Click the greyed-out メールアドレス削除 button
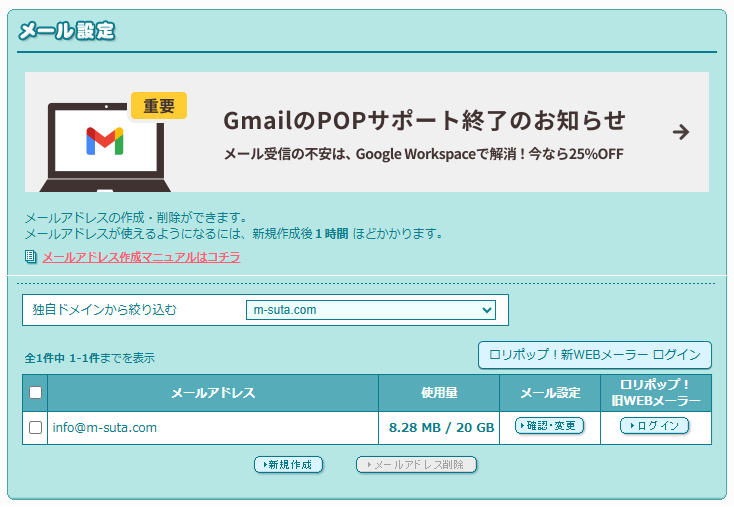Screen dimensions: 734x507 (x=417, y=465)
